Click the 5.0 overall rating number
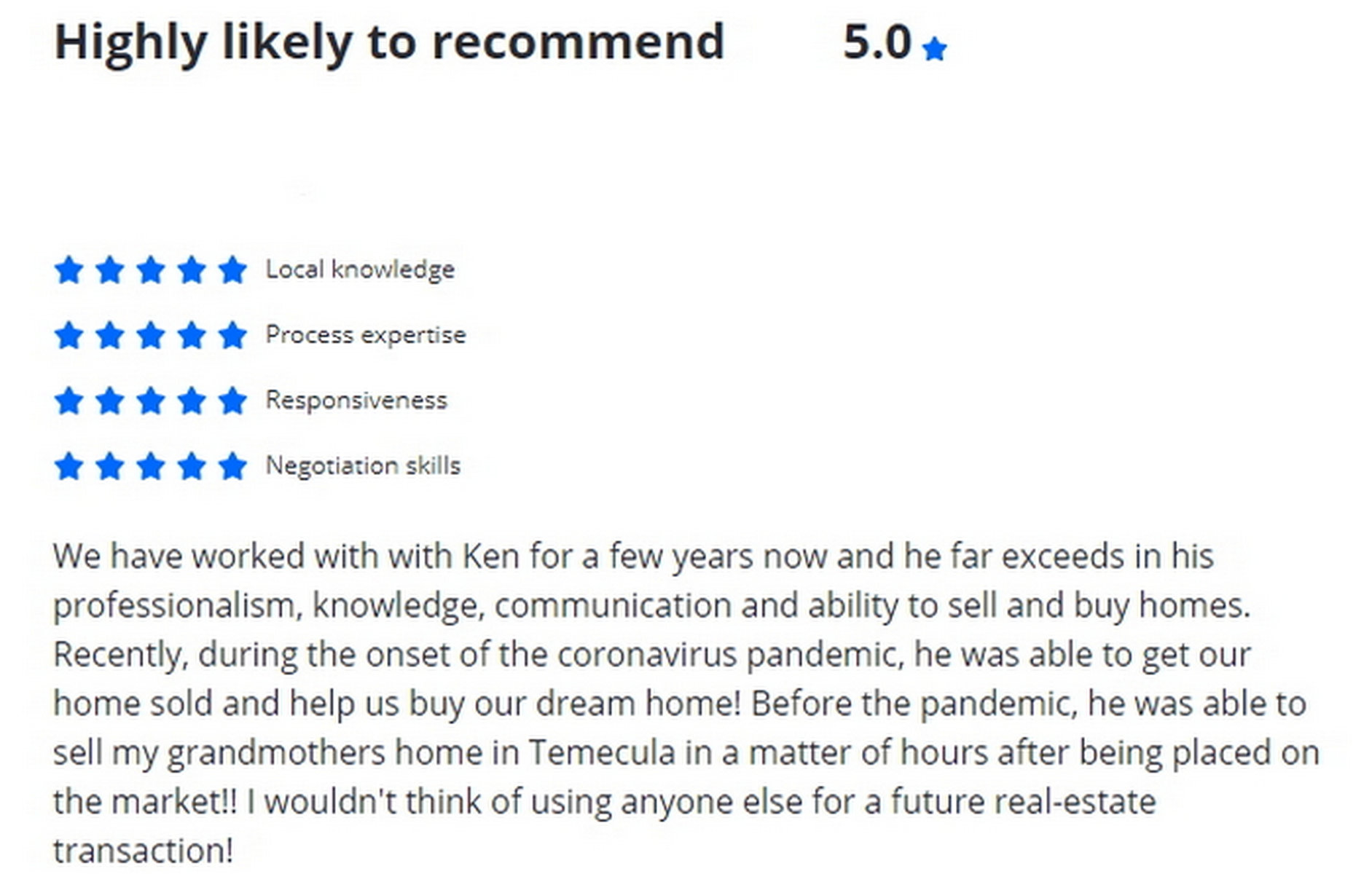Image resolution: width=1372 pixels, height=874 pixels. [877, 42]
